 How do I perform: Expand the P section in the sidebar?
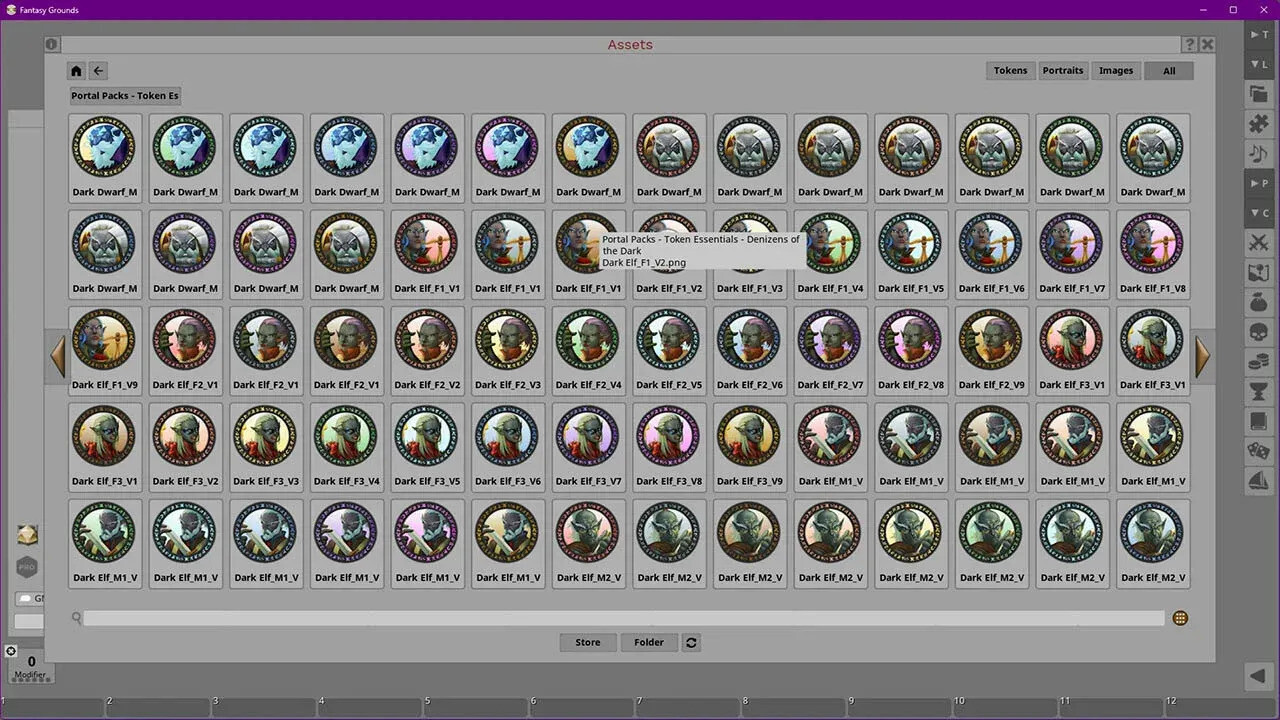(x=1258, y=183)
